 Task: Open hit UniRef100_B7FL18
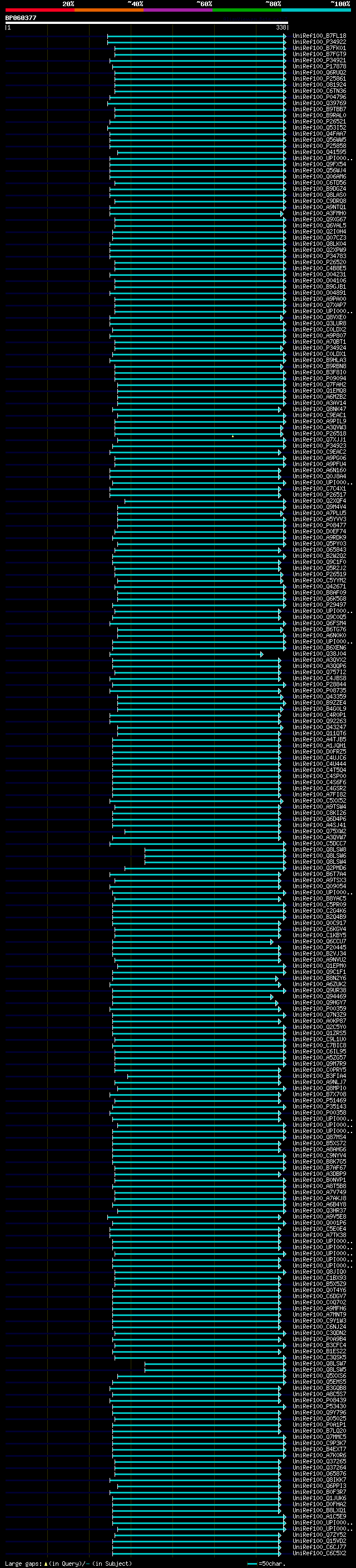click(319, 36)
